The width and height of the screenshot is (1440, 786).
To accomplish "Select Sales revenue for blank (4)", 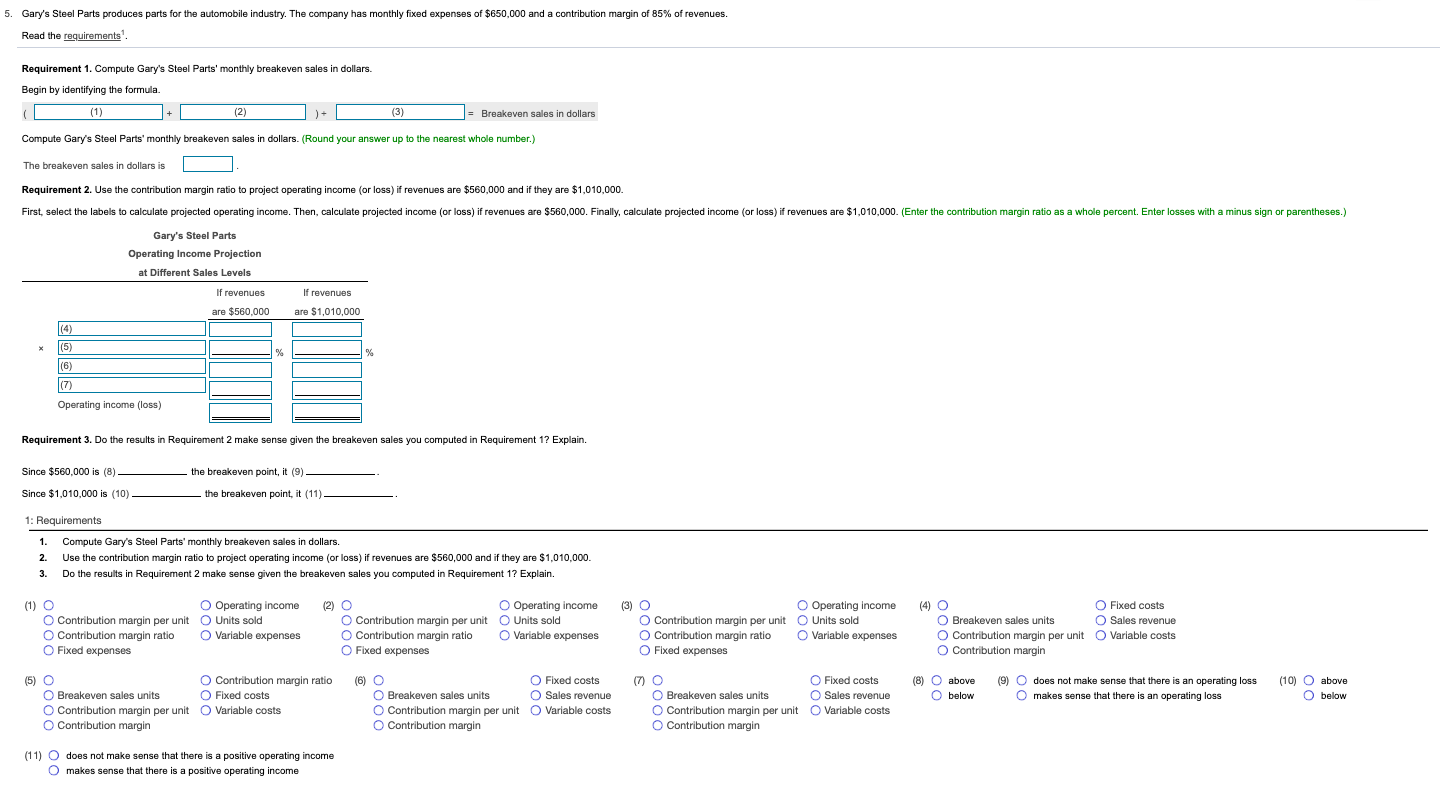I will (1100, 619).
